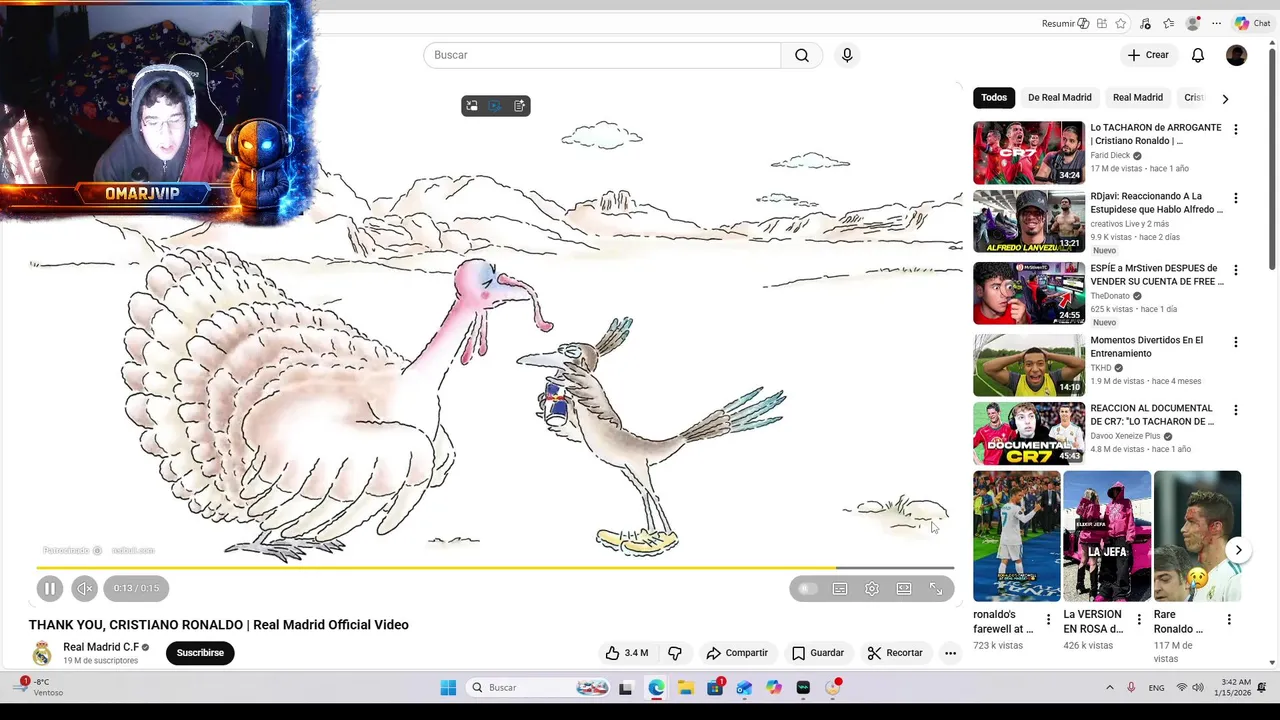Like the video with 3.4 M likes
1280x720 pixels.
[x=627, y=653]
